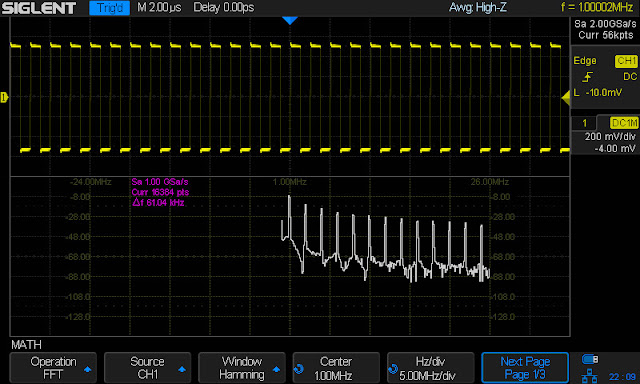Image resolution: width=640 pixels, height=384 pixels.
Task: Click the SIGLENT logo
Action: 39,8
